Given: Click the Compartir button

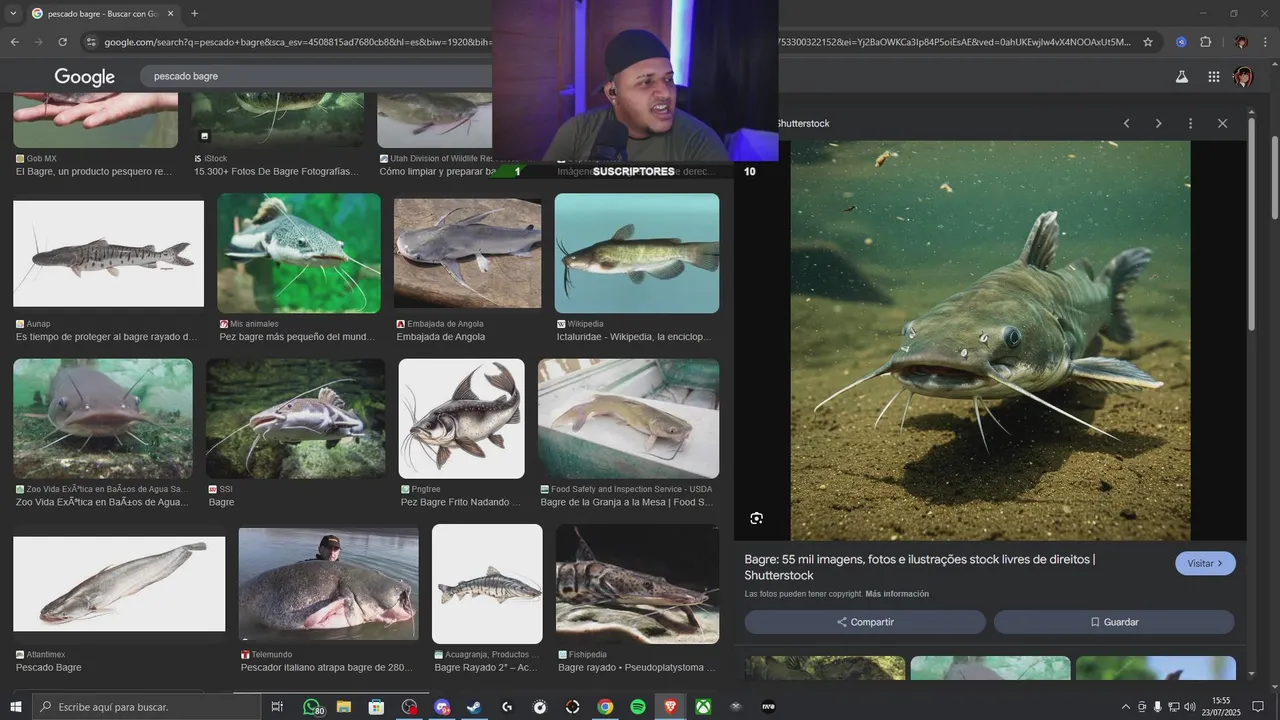Looking at the screenshot, I should [865, 622].
